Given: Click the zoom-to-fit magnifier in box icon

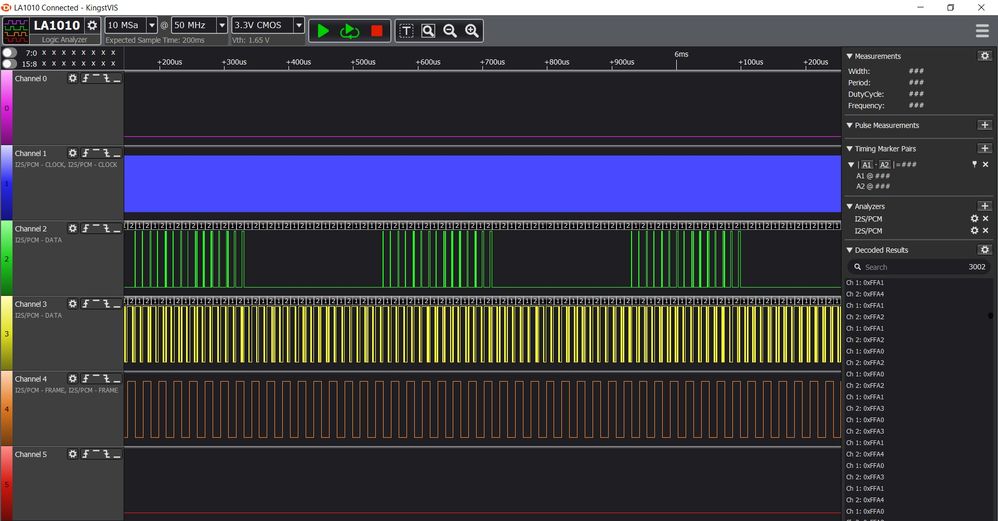Looking at the screenshot, I should (x=428, y=31).
